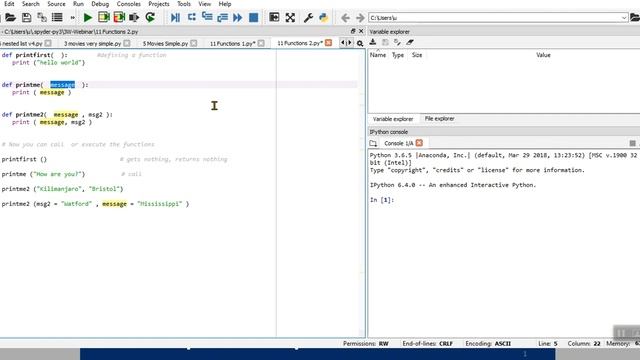Screen dimensions: 640x360
Task: Open the View menu
Action: pos(204,4)
